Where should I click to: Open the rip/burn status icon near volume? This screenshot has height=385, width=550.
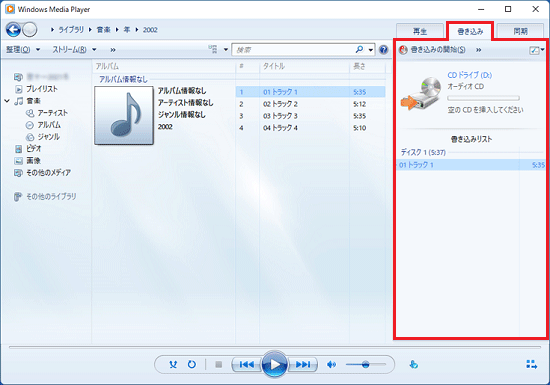click(x=414, y=365)
